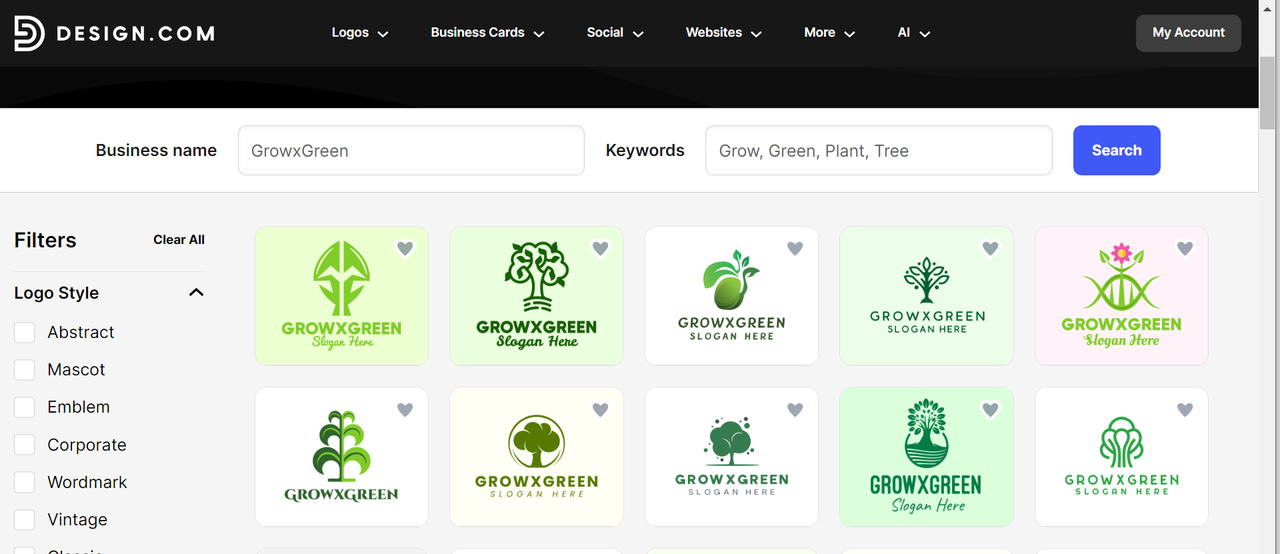Open the tree-in-globe green logo
This screenshot has width=1280, height=554.
coord(927,457)
